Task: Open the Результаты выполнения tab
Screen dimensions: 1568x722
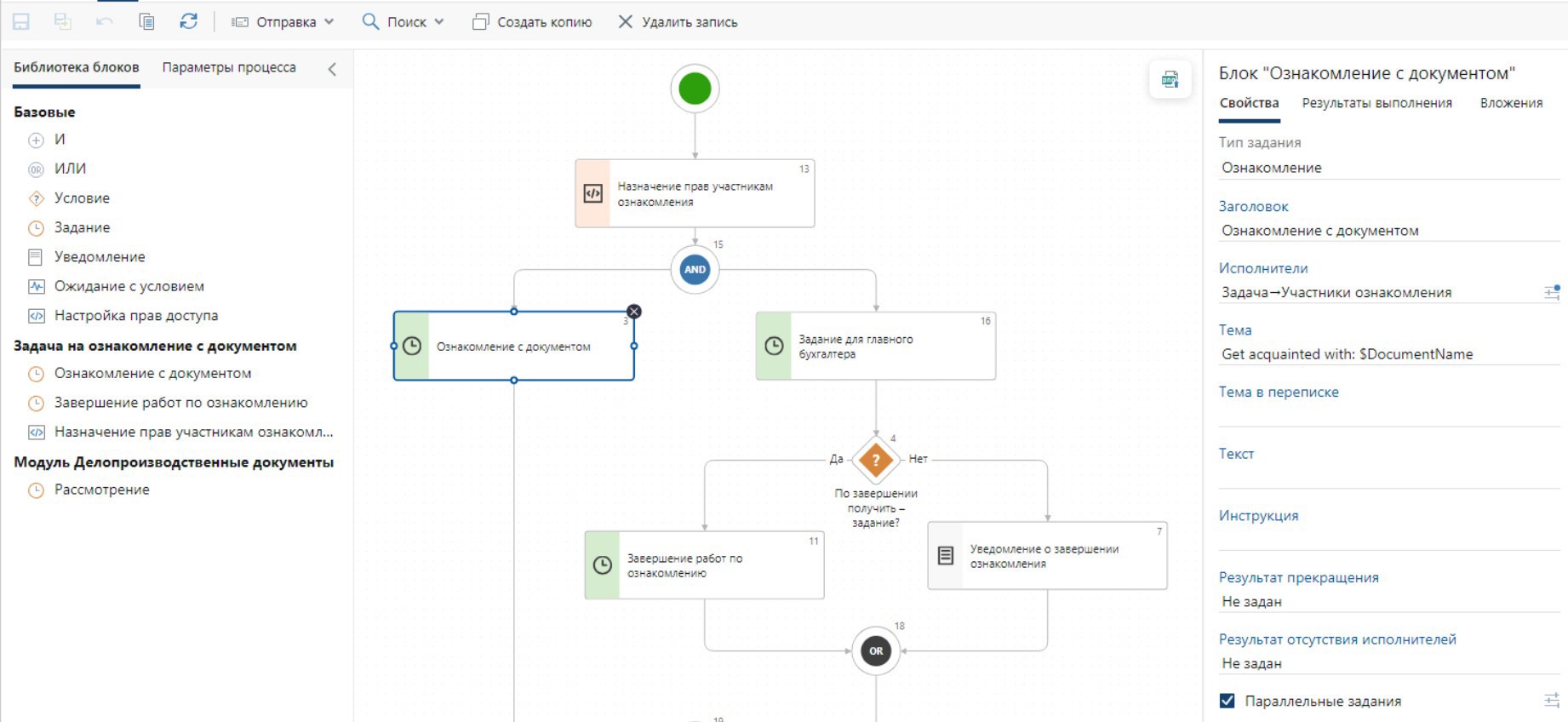Action: click(1376, 103)
